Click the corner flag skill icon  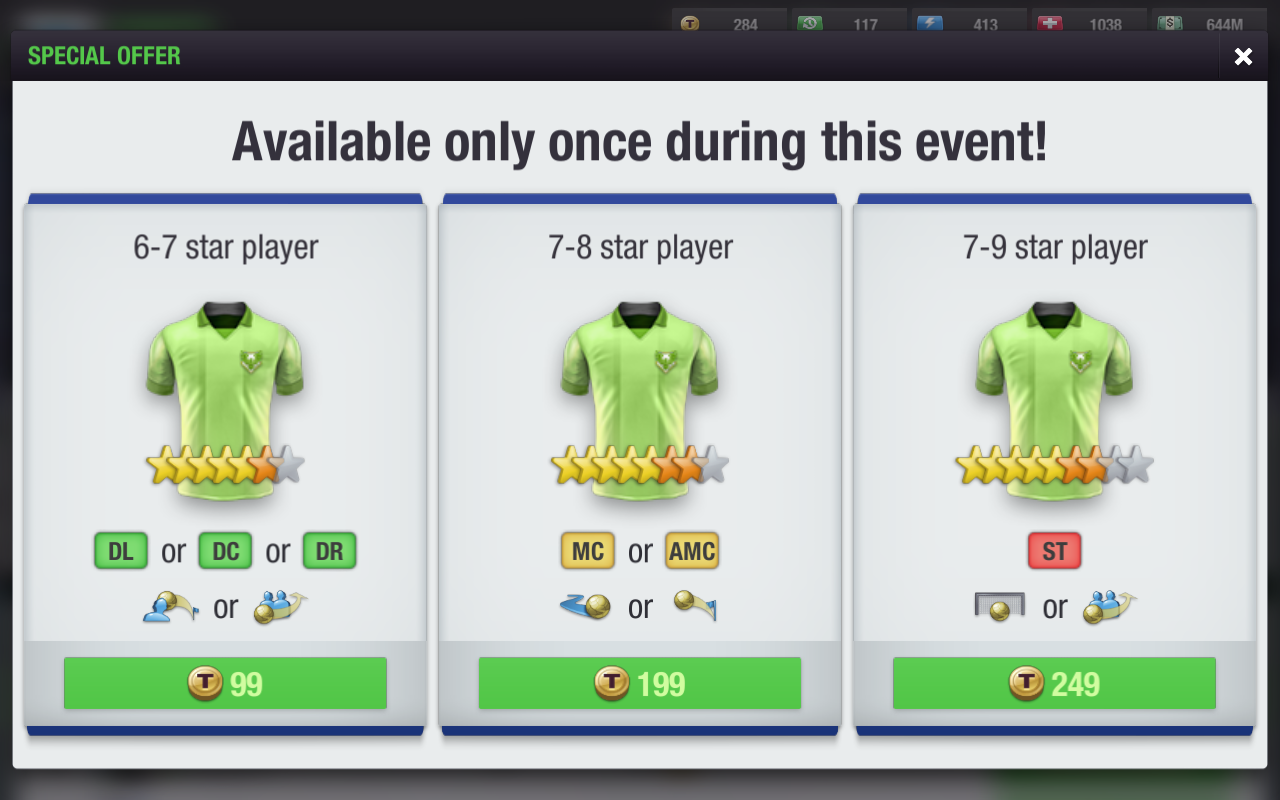(695, 606)
